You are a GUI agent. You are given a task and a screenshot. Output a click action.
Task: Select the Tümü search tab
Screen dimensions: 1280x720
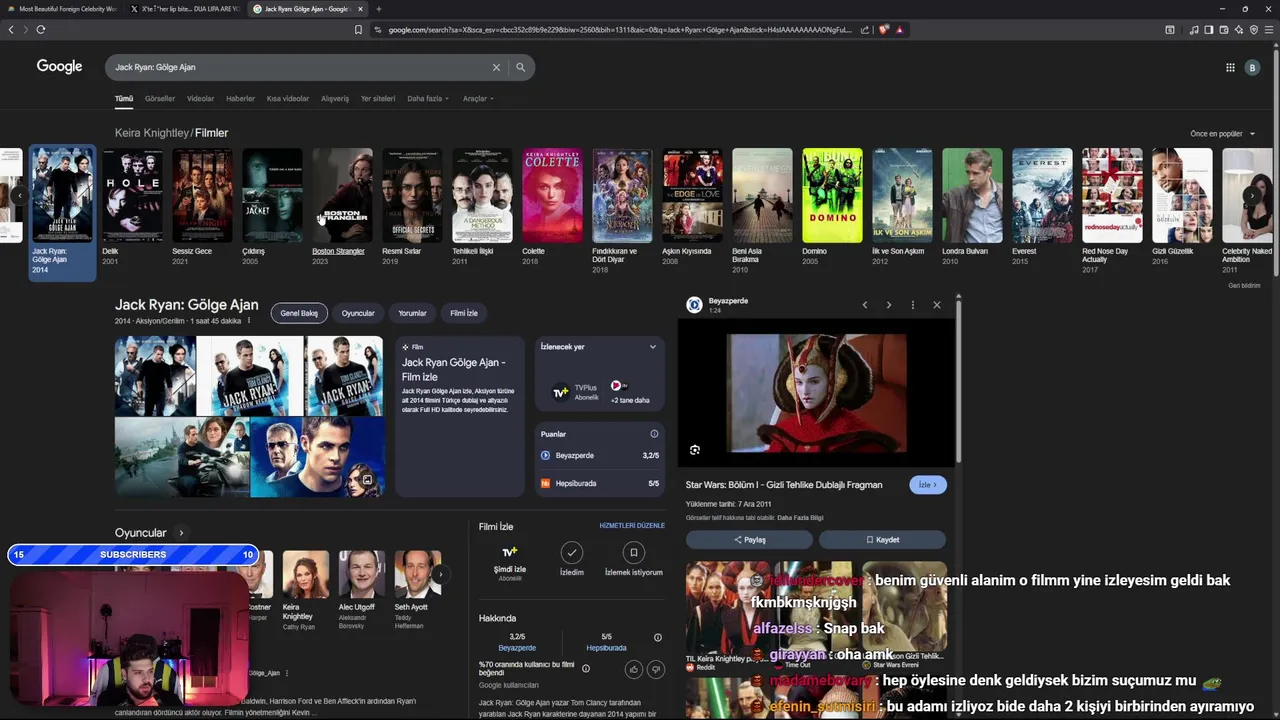point(124,99)
